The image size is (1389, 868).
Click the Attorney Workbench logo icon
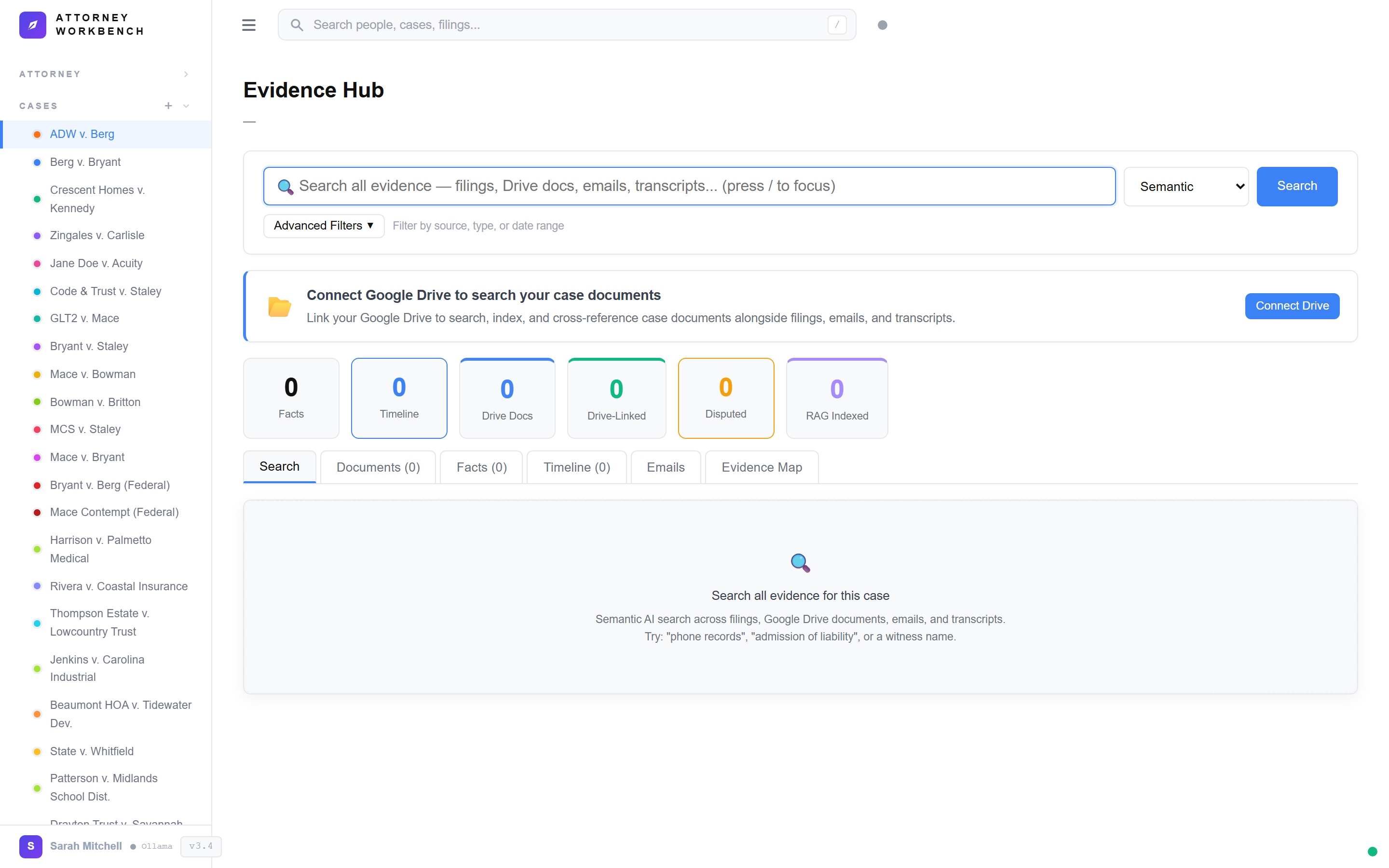pyautogui.click(x=33, y=25)
